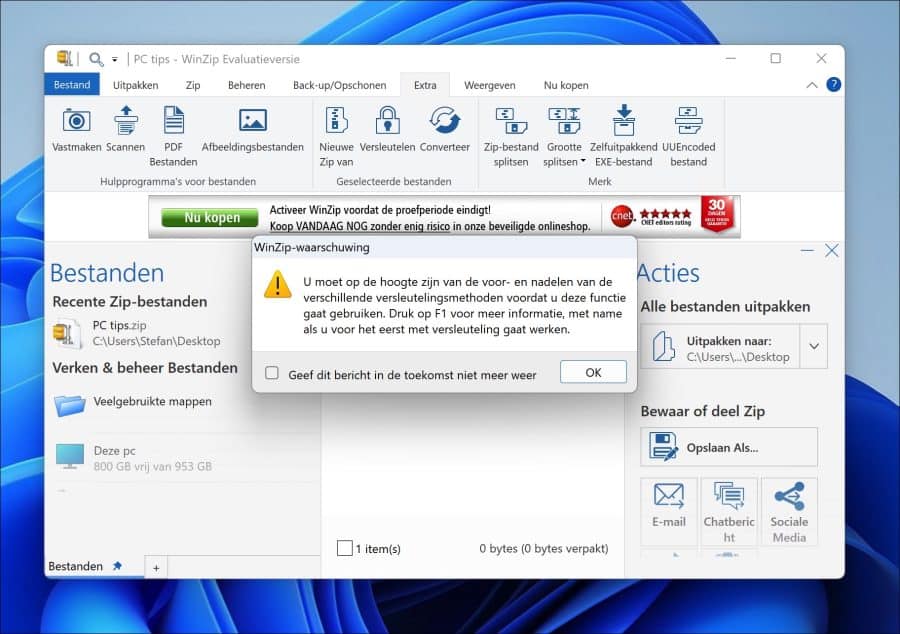Click Nieuwe Zip van icon

tap(336, 120)
